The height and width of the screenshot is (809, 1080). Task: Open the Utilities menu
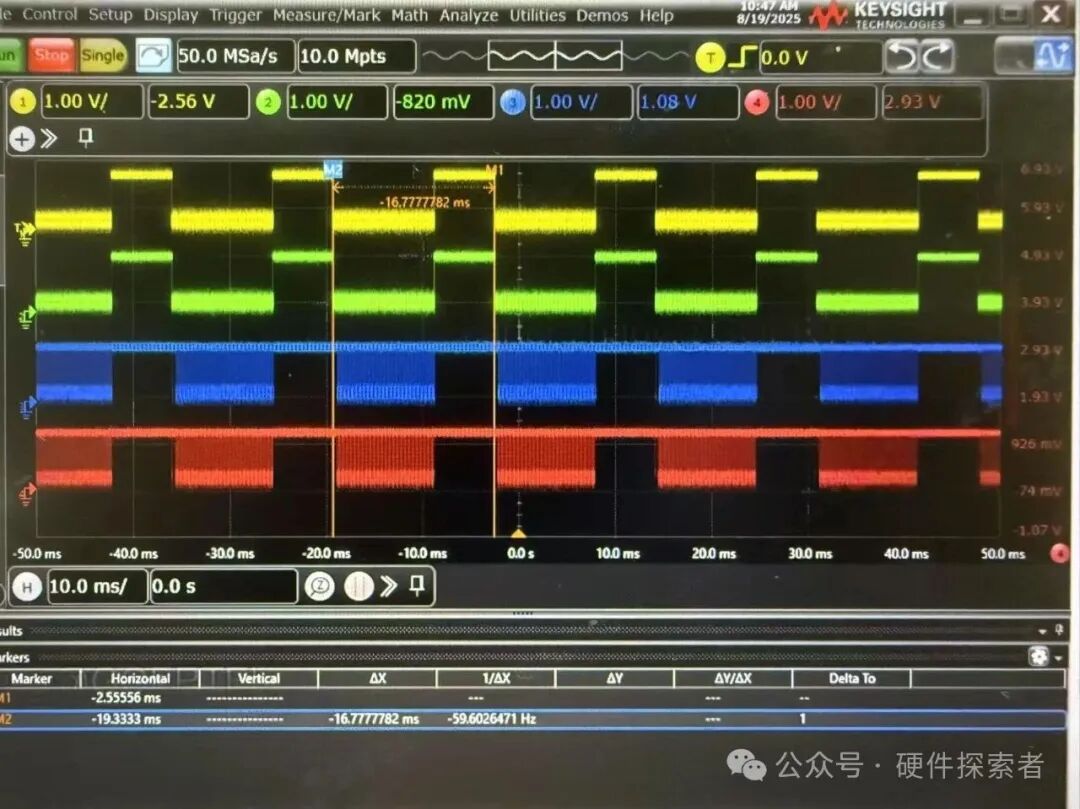(537, 15)
